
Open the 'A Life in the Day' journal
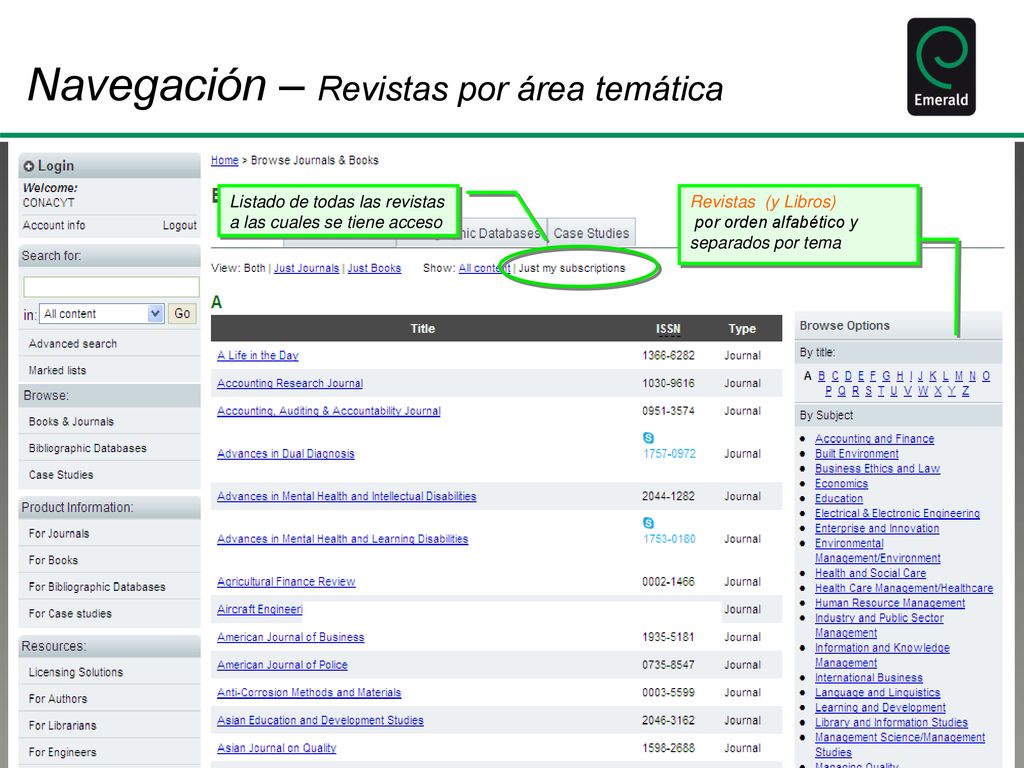coord(257,355)
